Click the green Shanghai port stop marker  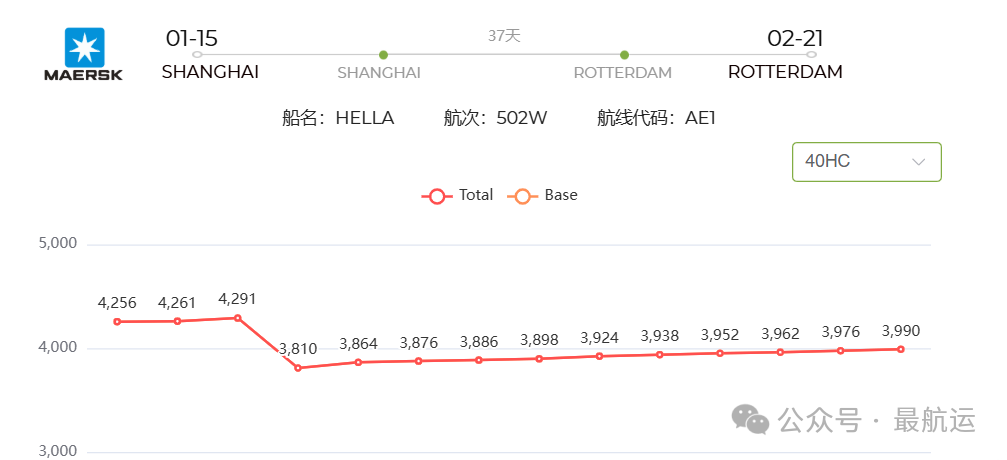click(x=383, y=55)
